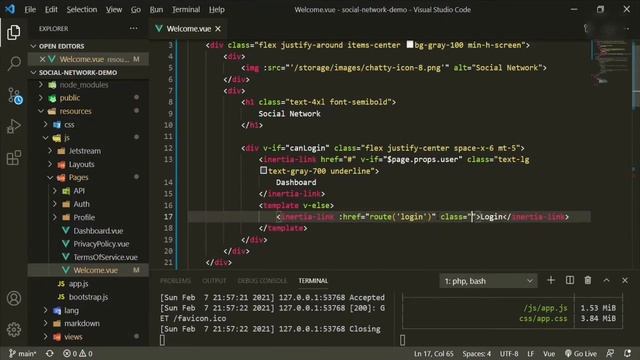The image size is (640, 360).
Task: Close the Welcome.vue editor tab
Action: (x=218, y=29)
